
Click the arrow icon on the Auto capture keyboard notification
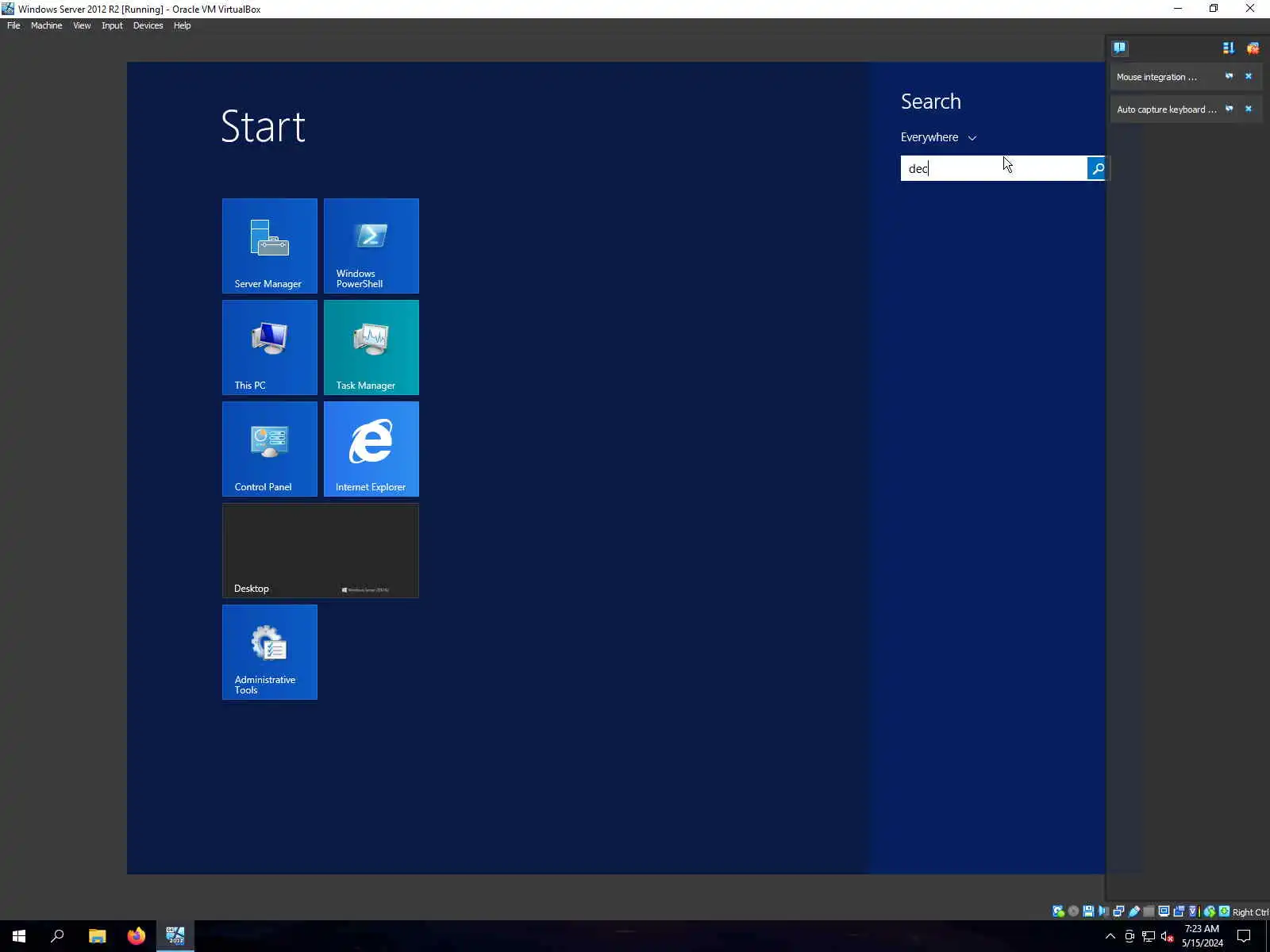1230,109
